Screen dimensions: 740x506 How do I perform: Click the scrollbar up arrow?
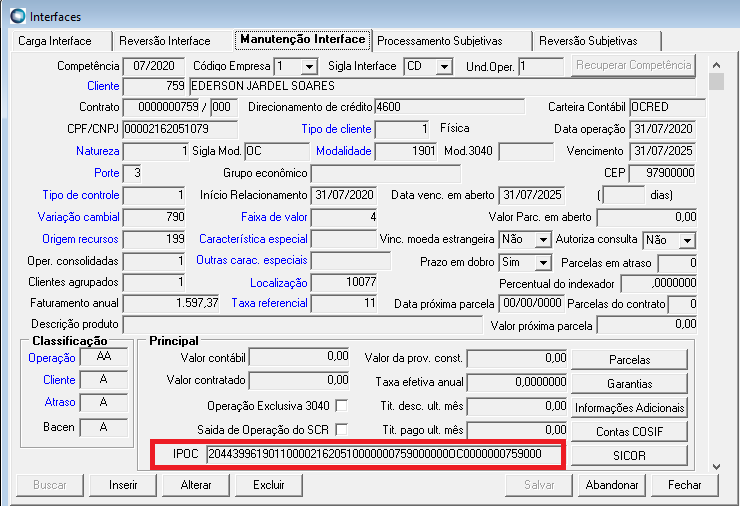(716, 65)
